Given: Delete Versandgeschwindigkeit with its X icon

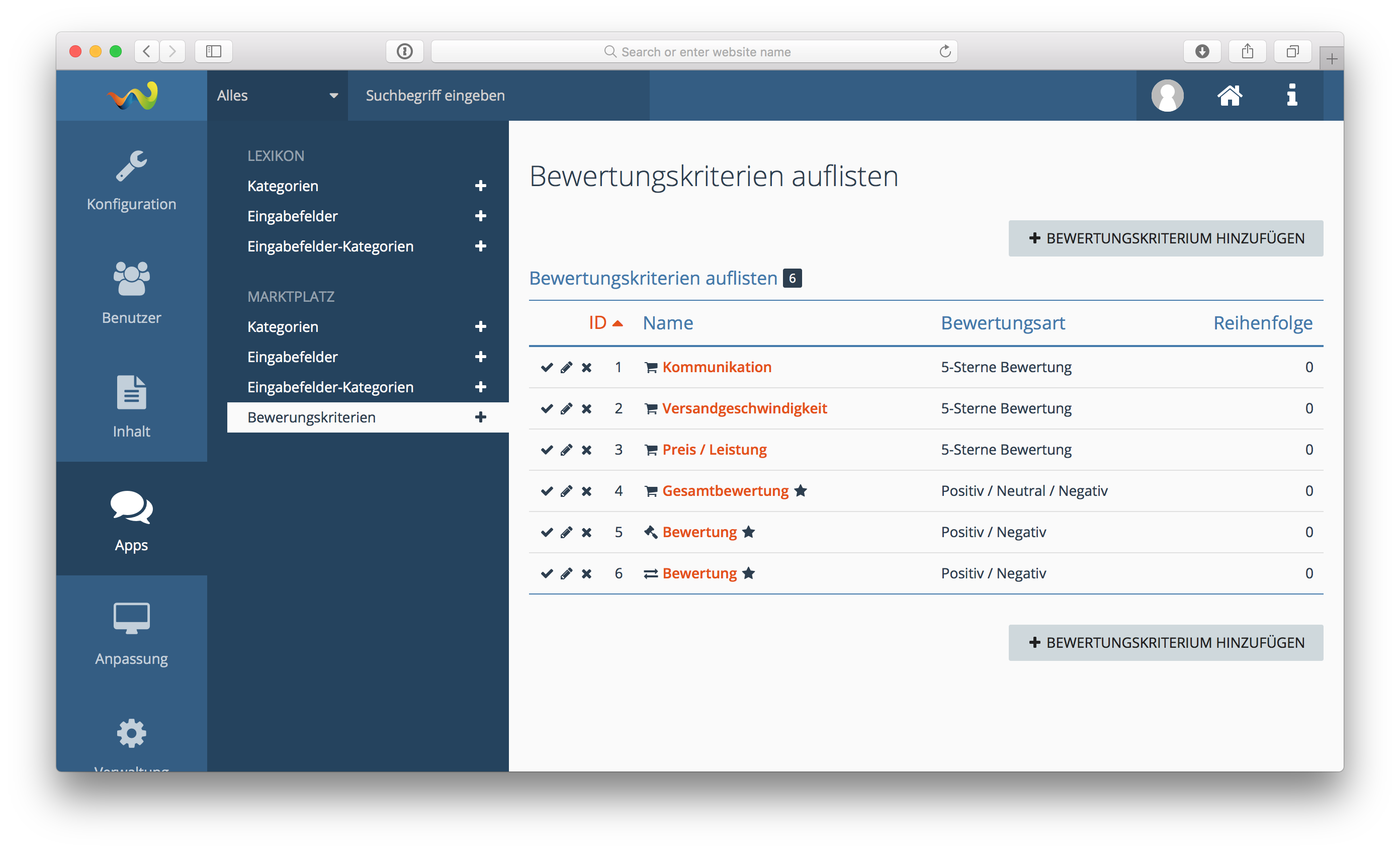Looking at the screenshot, I should (586, 409).
